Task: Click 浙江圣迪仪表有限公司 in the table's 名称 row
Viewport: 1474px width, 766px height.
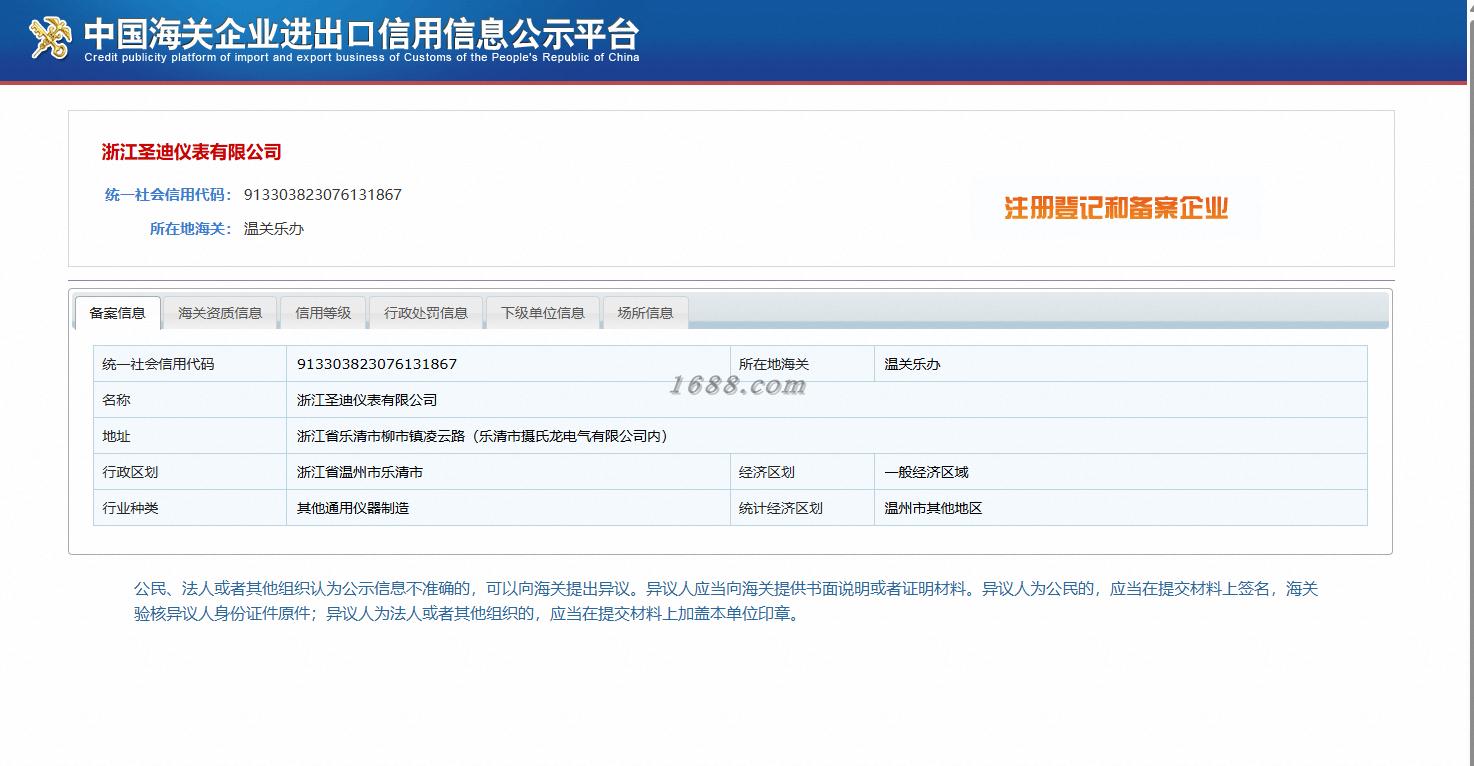Action: (x=367, y=400)
